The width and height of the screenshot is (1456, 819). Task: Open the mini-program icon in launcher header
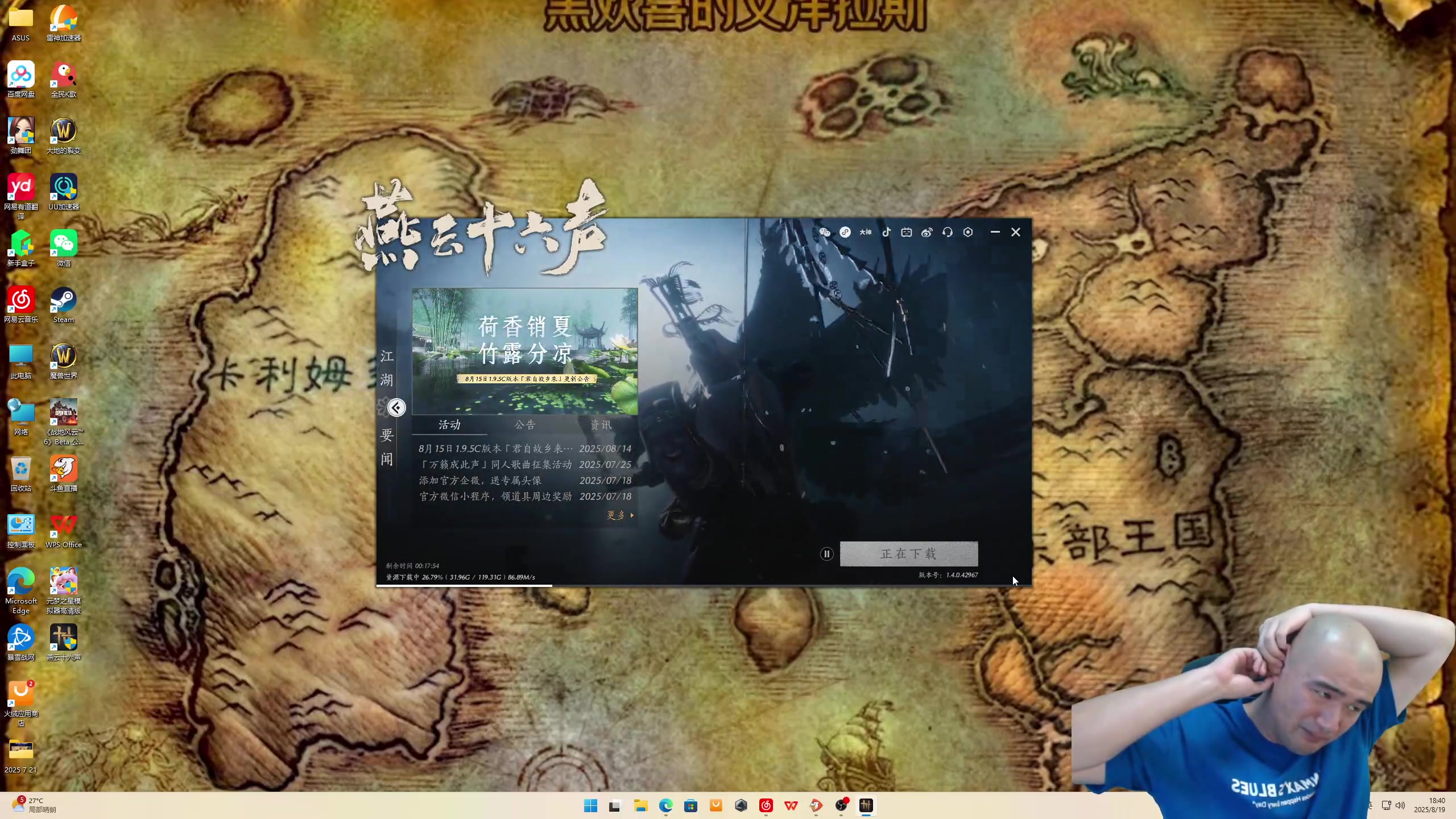click(x=845, y=232)
